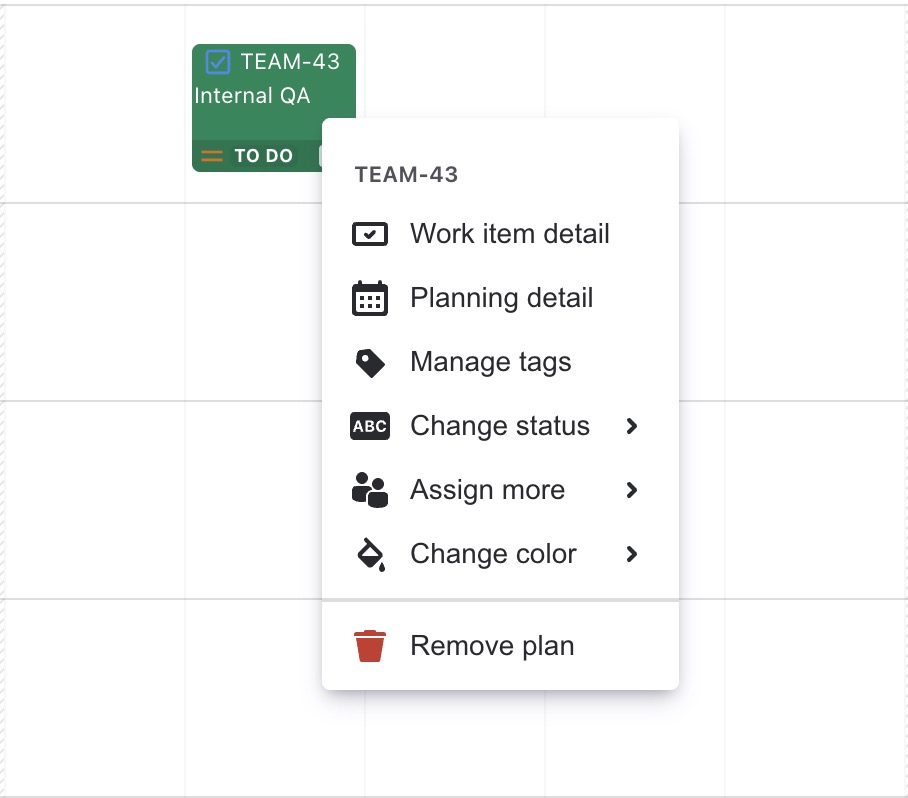Click the Change color paint bucket icon
Screen dimensions: 908x798
370,554
